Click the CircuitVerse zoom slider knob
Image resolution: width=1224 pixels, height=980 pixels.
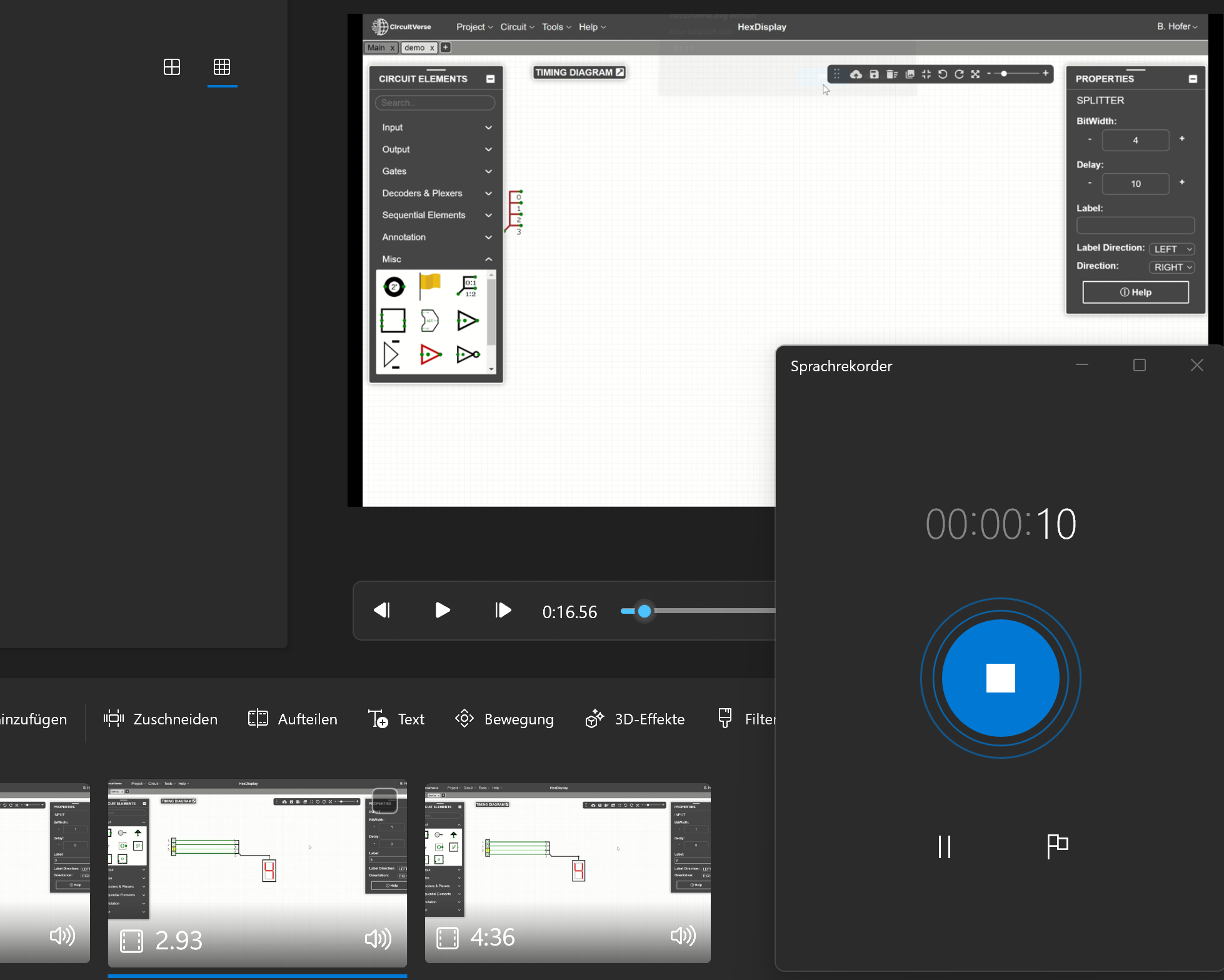click(x=1004, y=74)
